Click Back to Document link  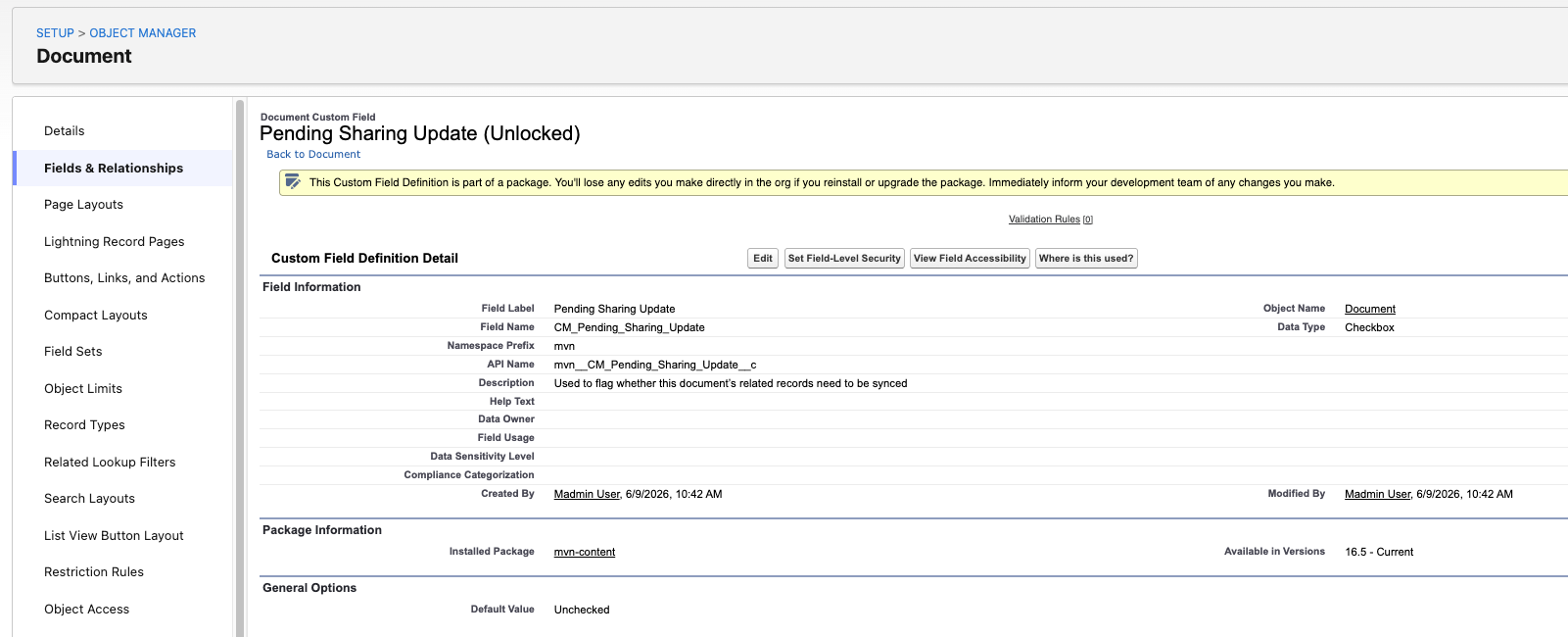pos(313,155)
